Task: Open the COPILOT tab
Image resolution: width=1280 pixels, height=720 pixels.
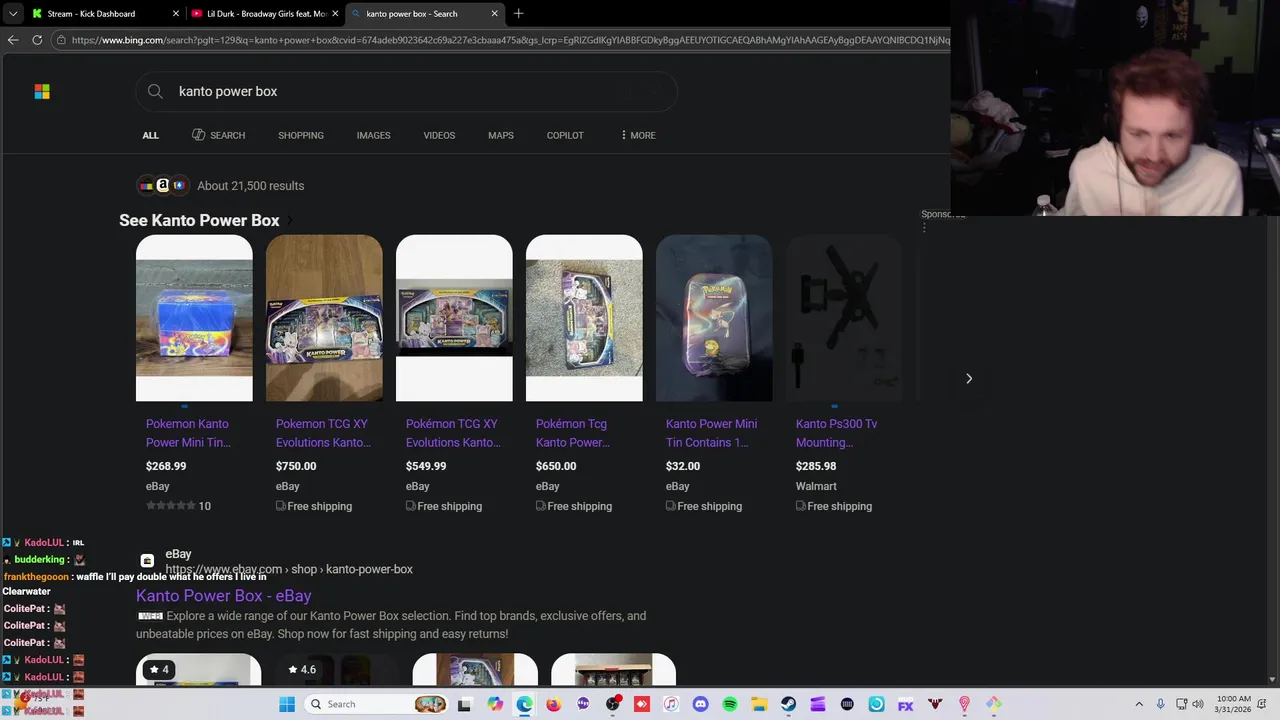Action: (565, 135)
